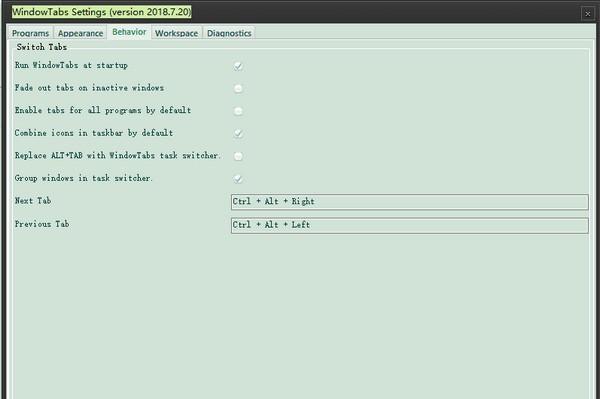Enable tabs for all programs by default
Viewport: 600px width, 399px height.
238,111
